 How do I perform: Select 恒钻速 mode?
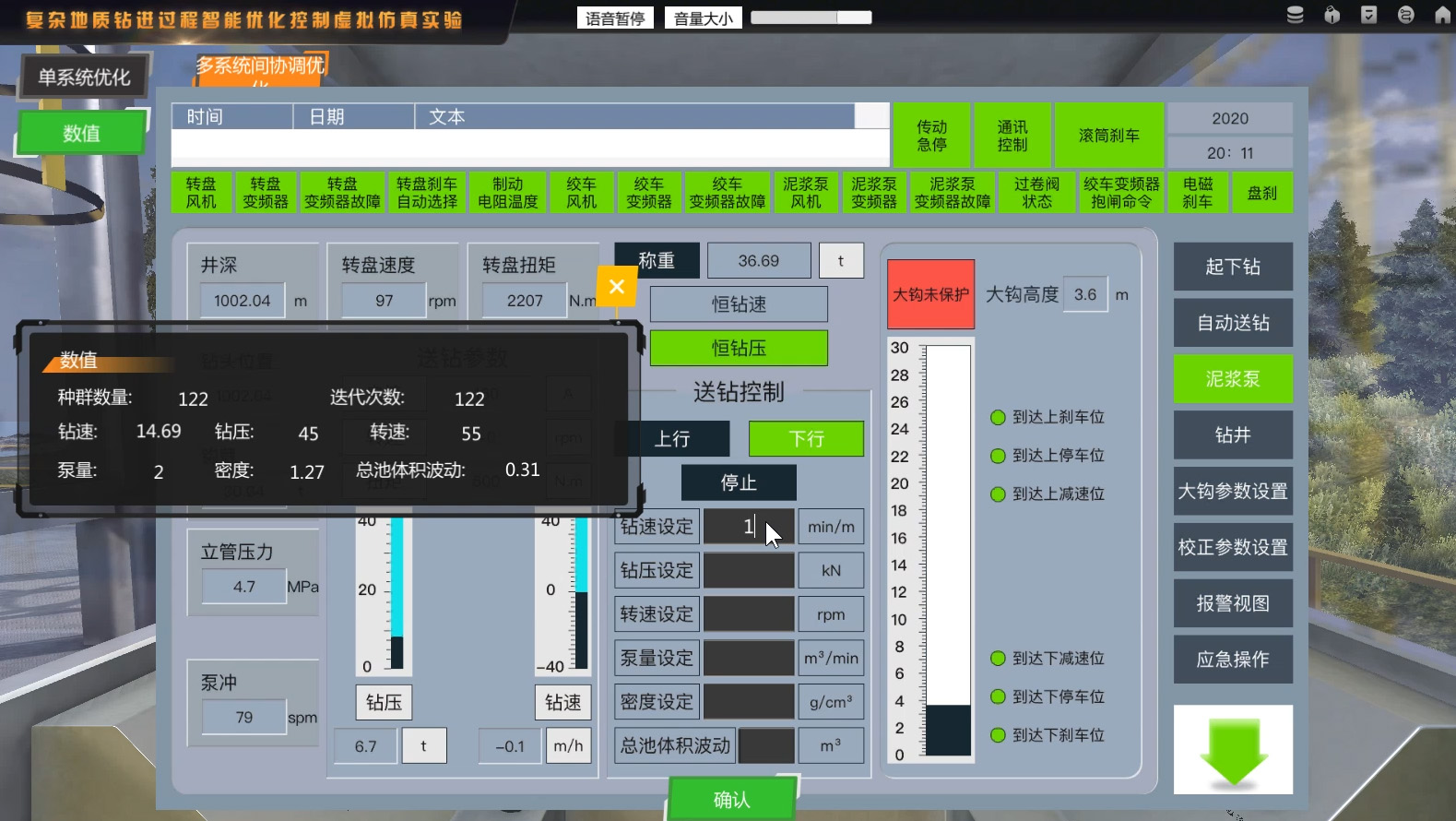[x=739, y=304]
